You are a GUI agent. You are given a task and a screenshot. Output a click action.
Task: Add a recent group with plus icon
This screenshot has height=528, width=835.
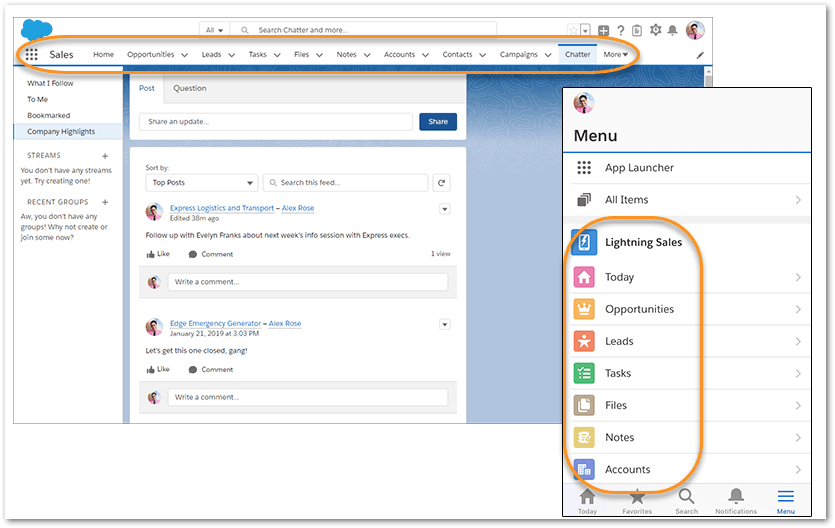(105, 202)
